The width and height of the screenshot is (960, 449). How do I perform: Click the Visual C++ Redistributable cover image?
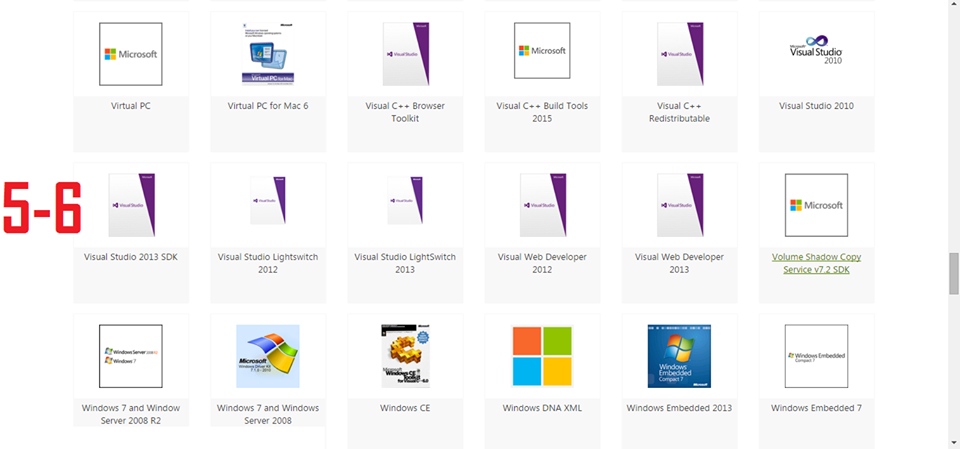680,54
